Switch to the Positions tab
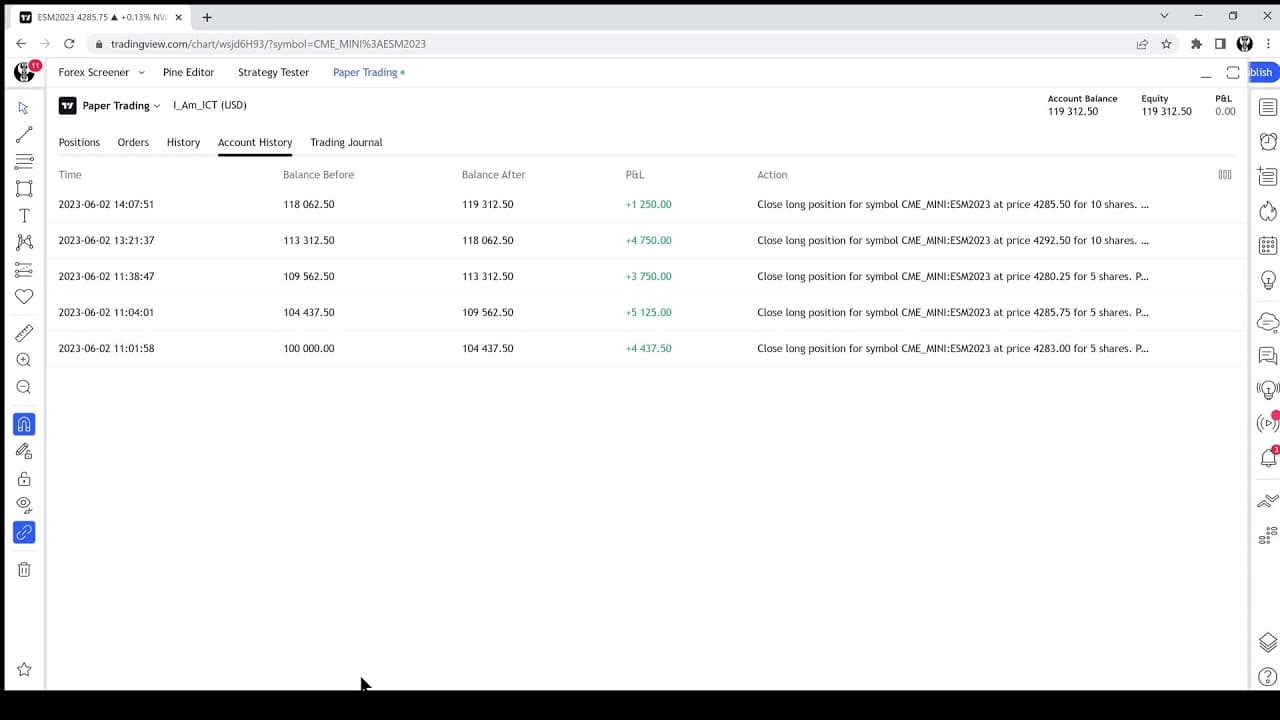 79,142
